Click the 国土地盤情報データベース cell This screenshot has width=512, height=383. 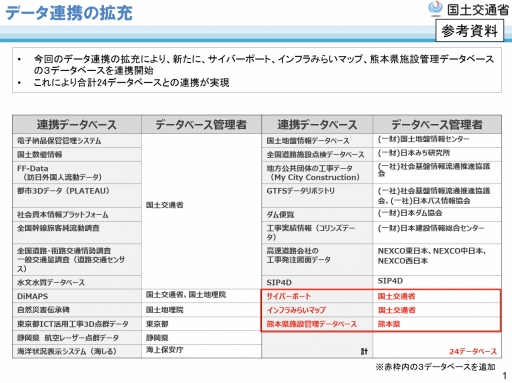[x=317, y=141]
